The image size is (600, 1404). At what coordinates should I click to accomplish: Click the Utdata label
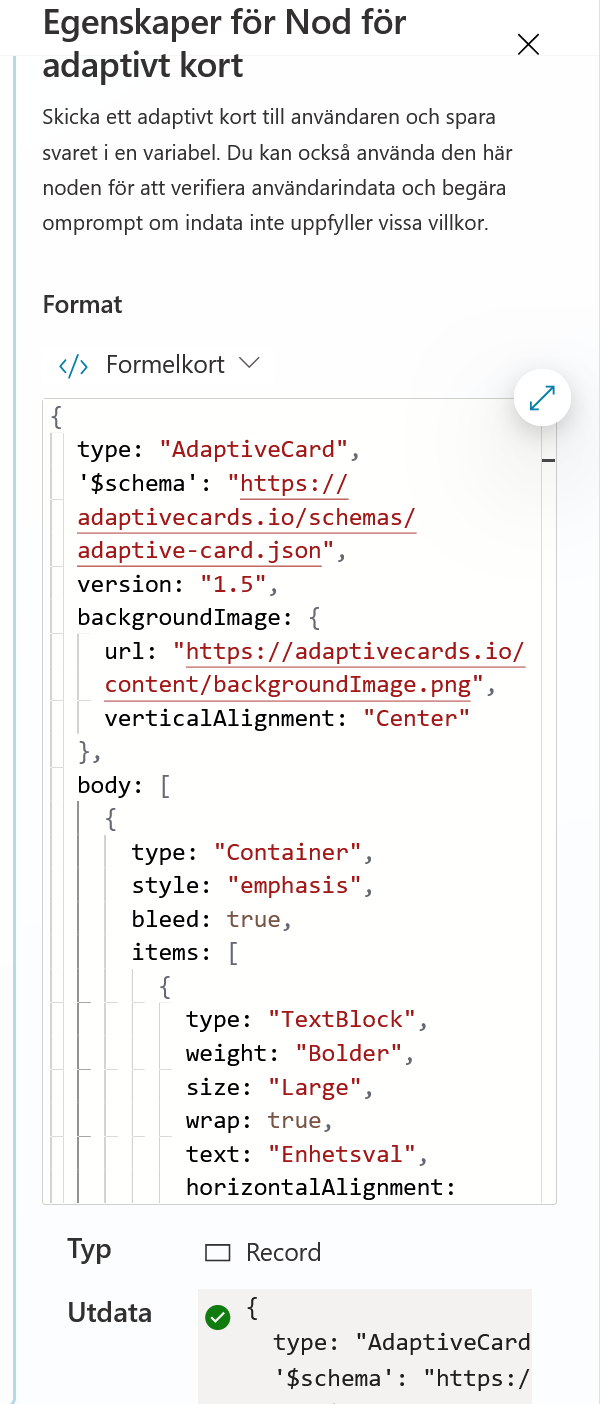(110, 1313)
